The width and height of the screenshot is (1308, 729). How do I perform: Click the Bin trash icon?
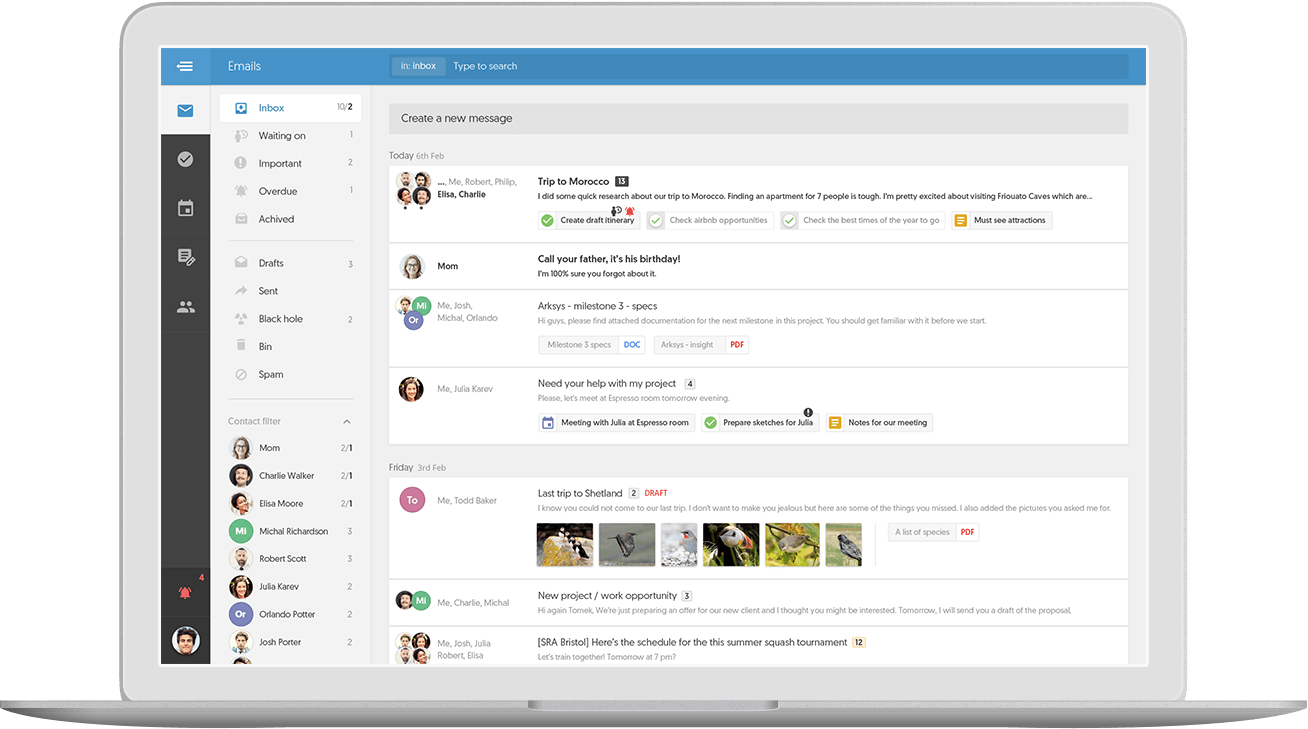coord(241,346)
